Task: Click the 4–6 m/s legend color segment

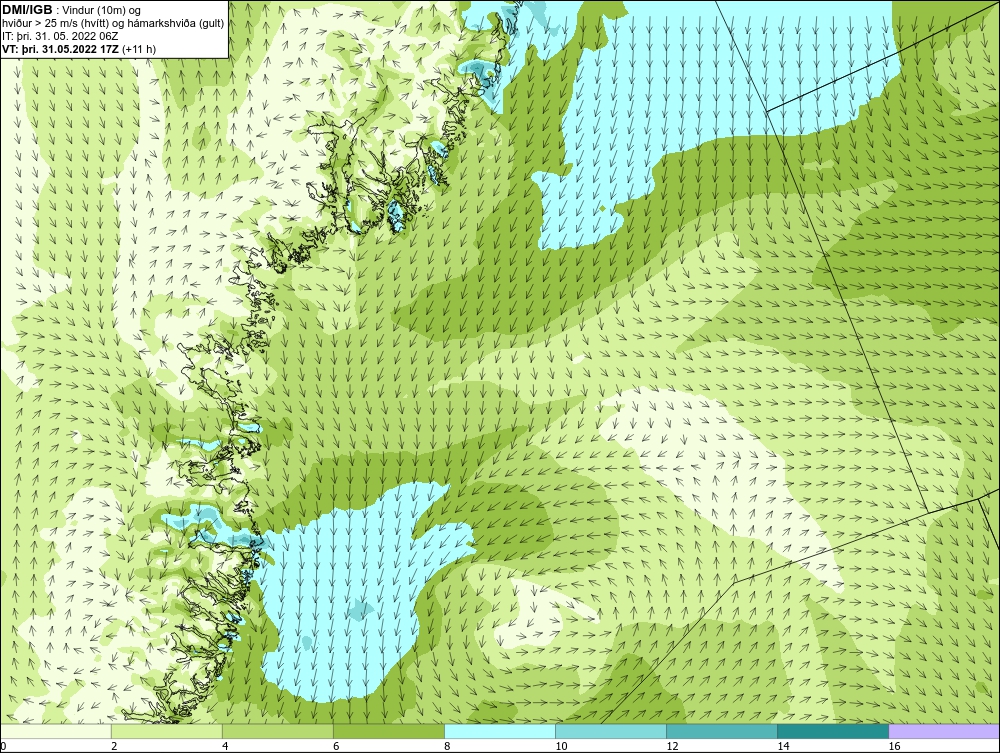Action: pos(277,731)
